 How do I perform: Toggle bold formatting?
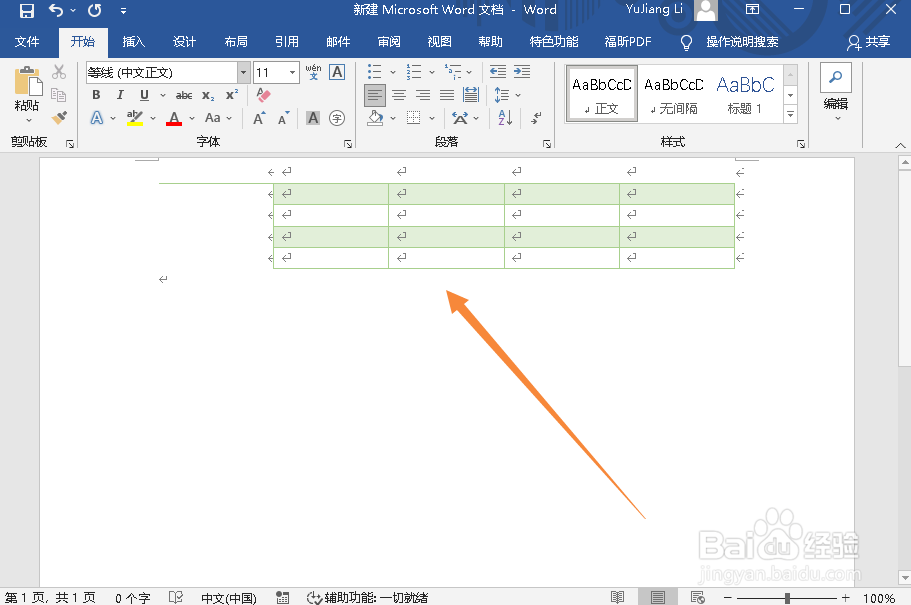[96, 95]
